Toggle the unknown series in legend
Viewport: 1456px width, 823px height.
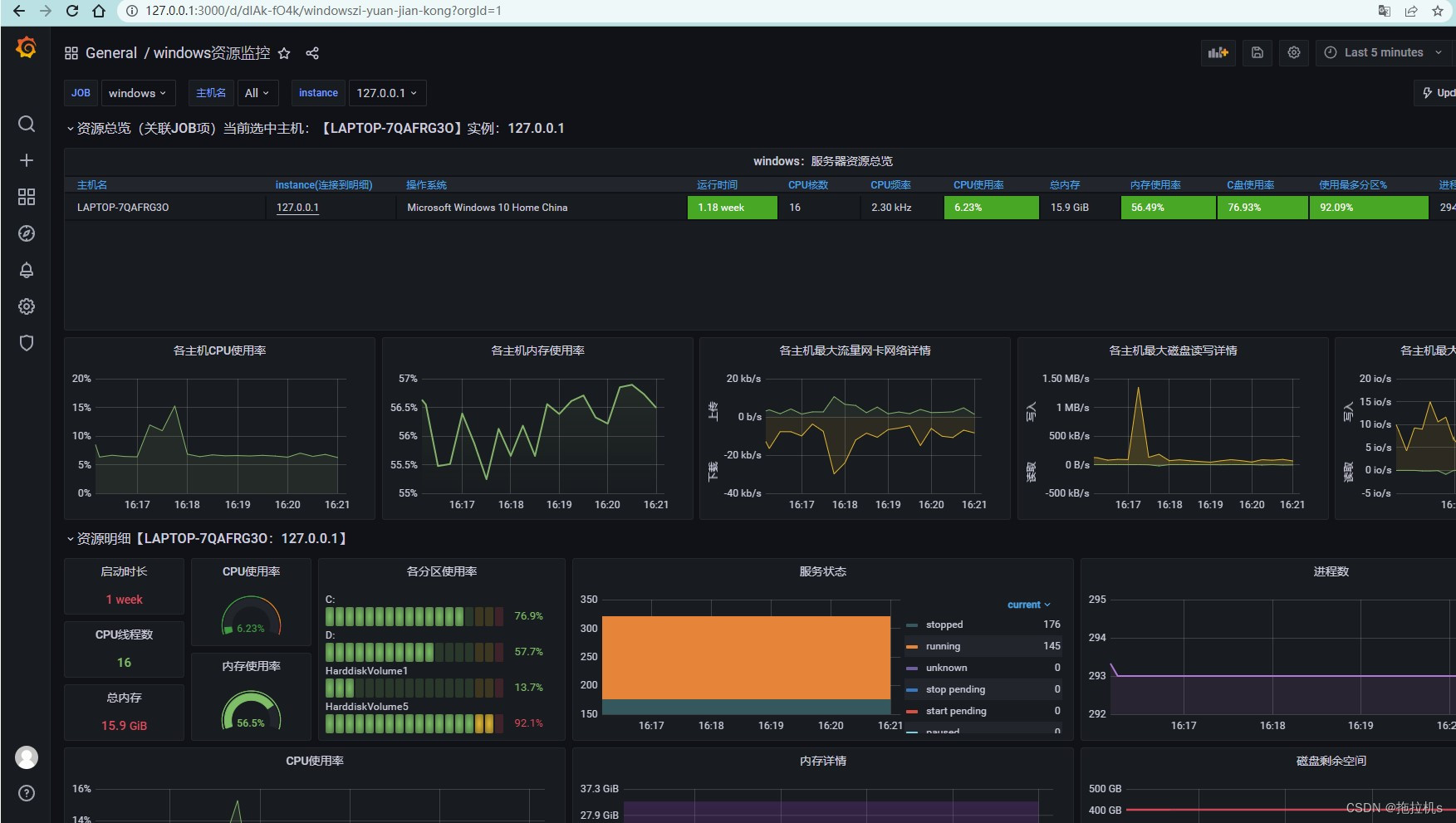(x=946, y=668)
